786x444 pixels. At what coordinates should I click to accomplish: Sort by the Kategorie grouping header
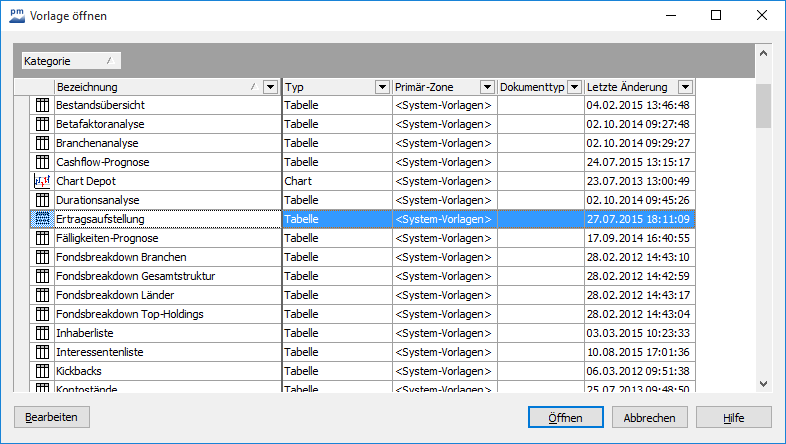[71, 61]
